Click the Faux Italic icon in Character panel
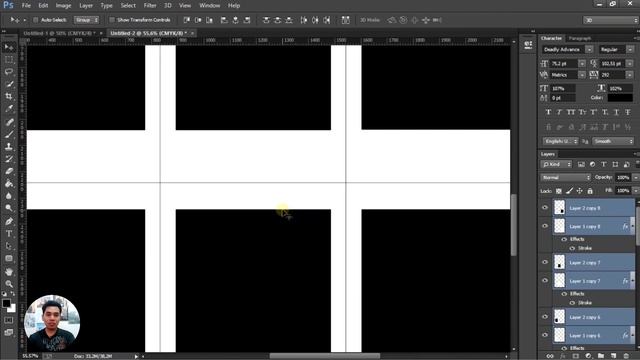This screenshot has width=640, height=360. [559, 112]
